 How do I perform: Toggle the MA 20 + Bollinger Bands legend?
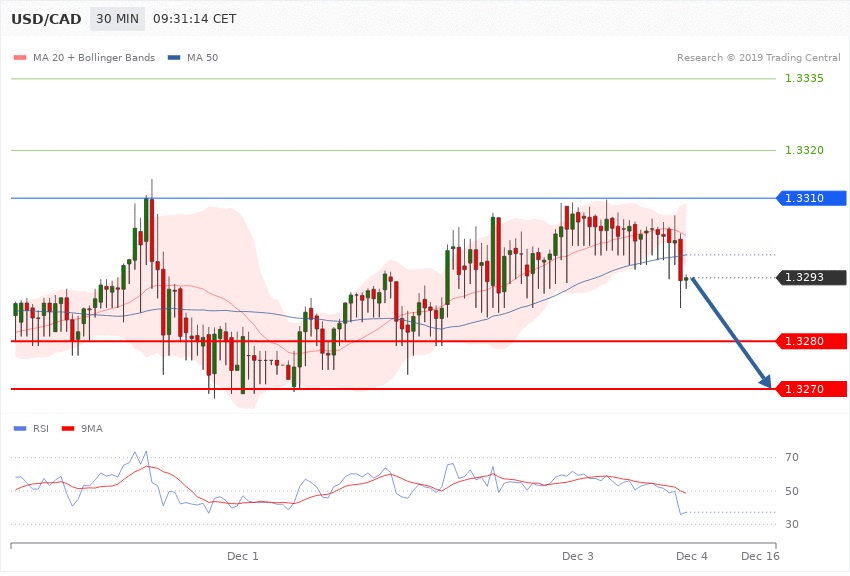[x=94, y=58]
